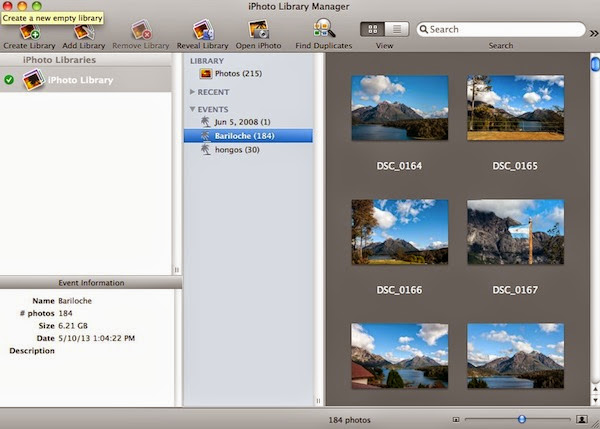The height and width of the screenshot is (429, 600).
Task: Run Find Duplicates from the toolbar
Action: 324,29
